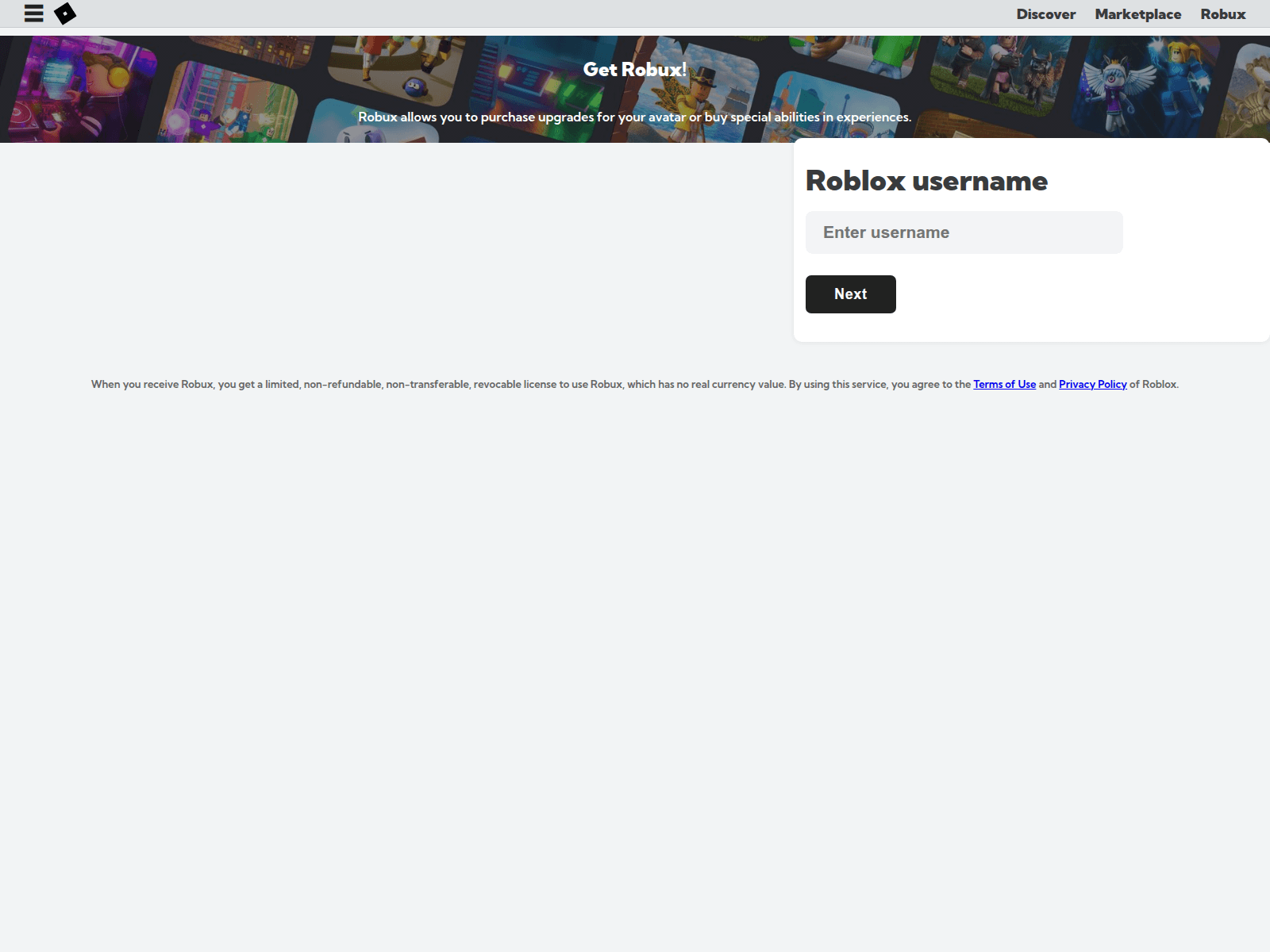This screenshot has height=952, width=1270.
Task: Click the Roblox logo icon
Action: click(x=65, y=13)
